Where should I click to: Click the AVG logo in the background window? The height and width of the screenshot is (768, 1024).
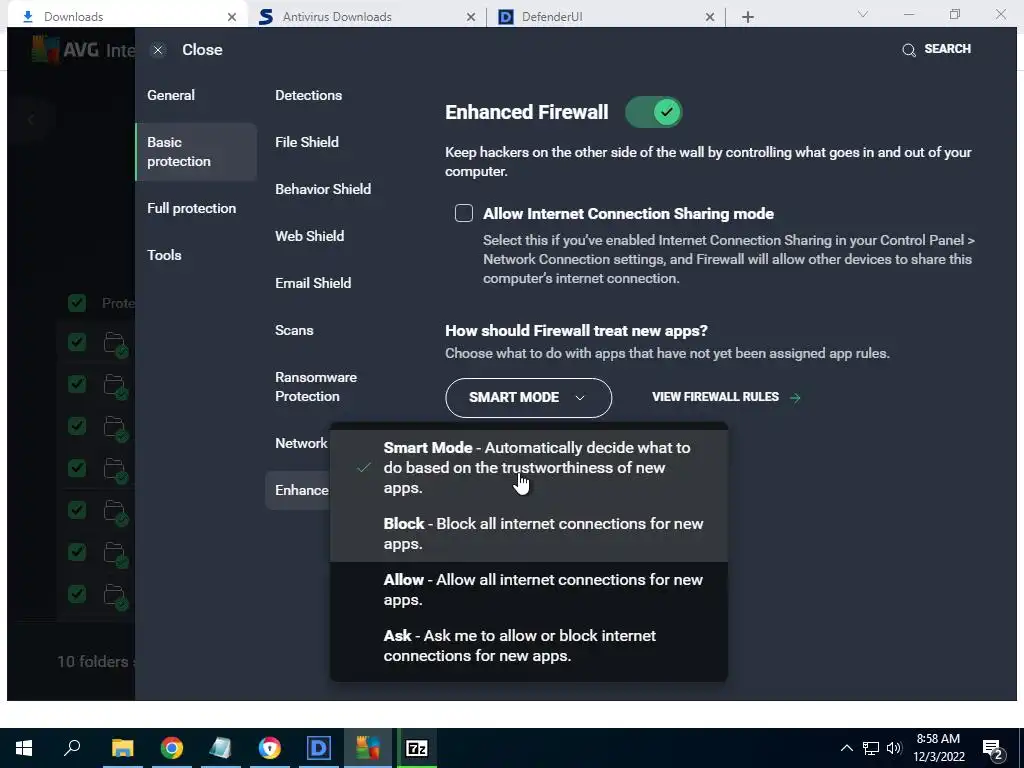click(x=45, y=50)
